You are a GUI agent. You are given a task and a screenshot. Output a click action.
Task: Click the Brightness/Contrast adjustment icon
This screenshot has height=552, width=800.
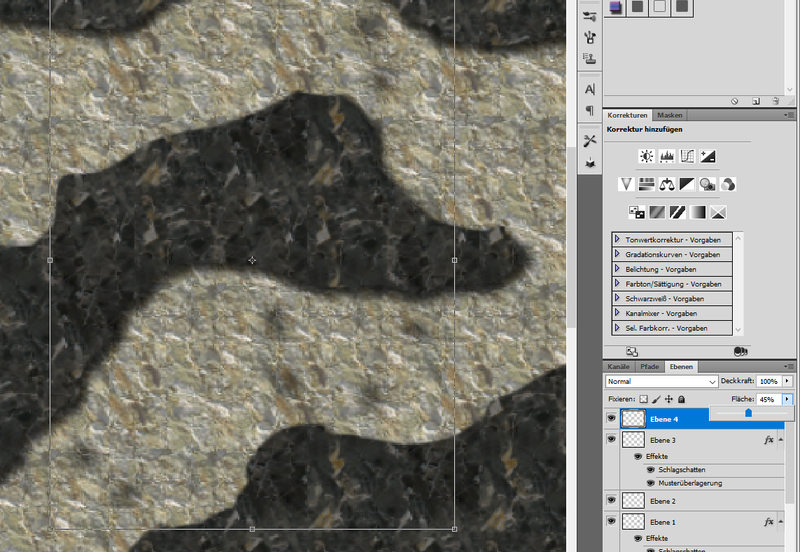click(646, 156)
